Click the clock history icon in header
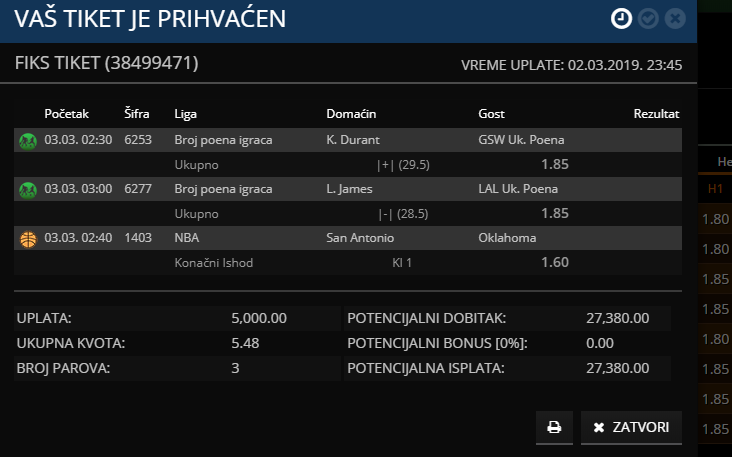This screenshot has height=457, width=732. click(621, 19)
